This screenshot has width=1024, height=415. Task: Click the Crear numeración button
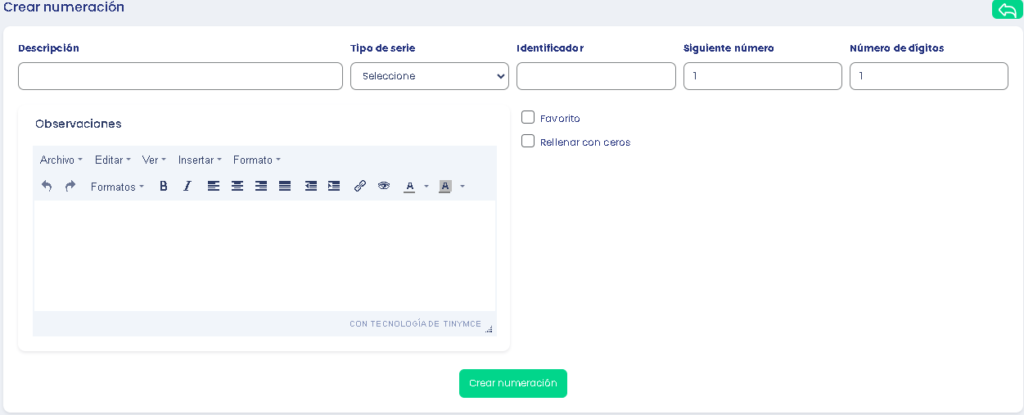[513, 383]
